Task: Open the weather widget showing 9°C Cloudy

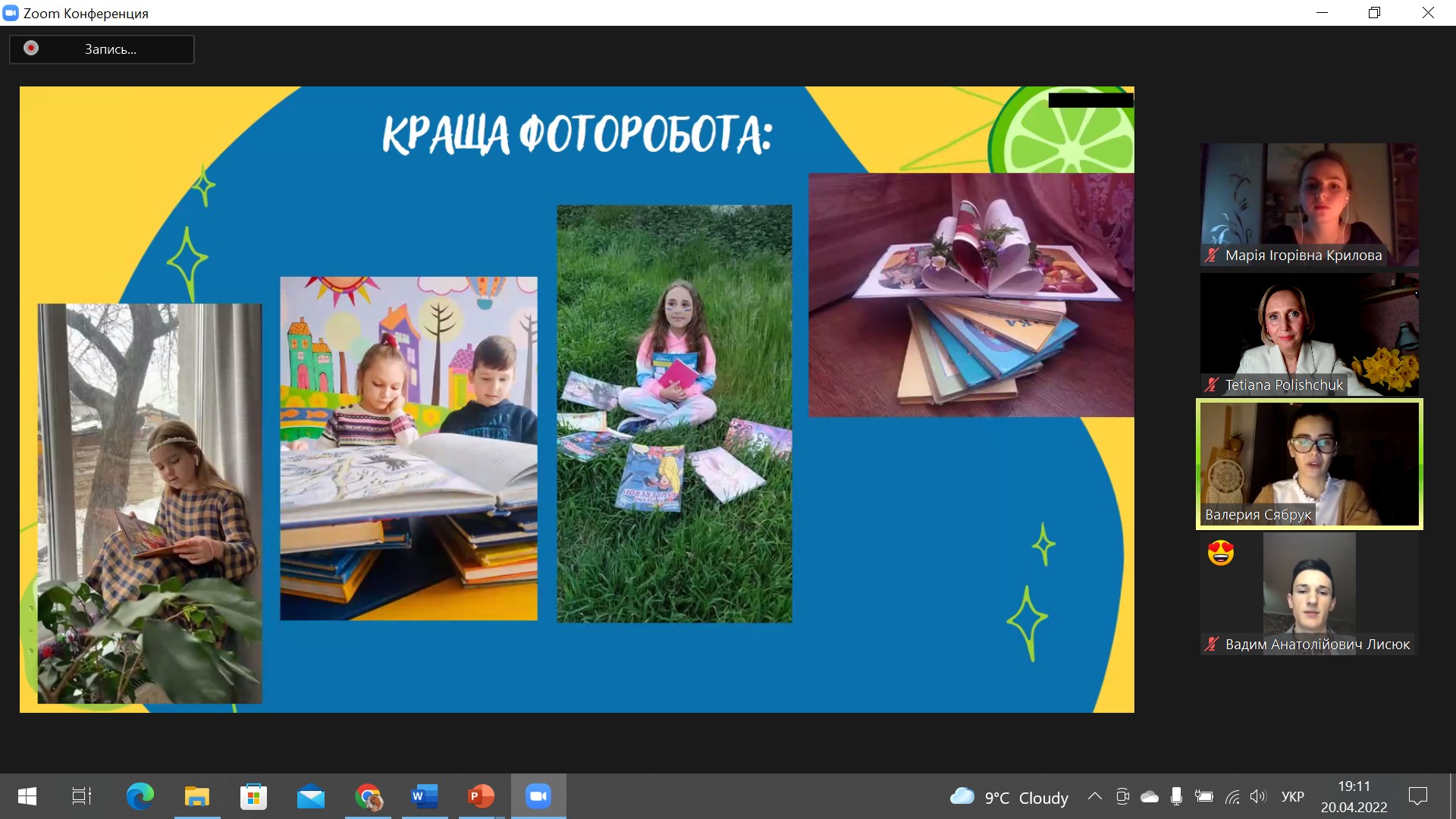Action: click(x=1009, y=797)
